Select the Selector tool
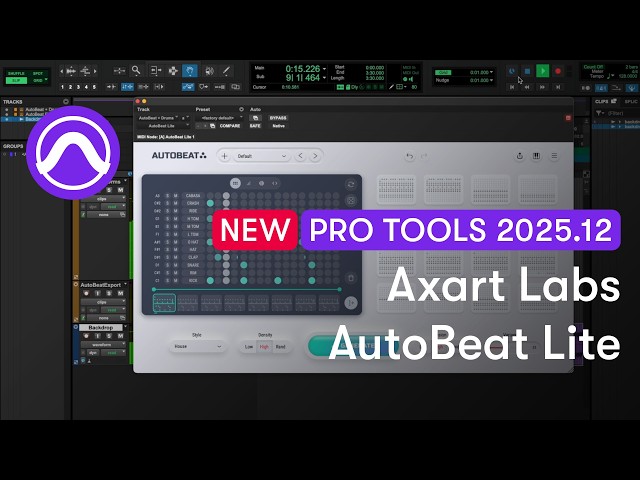The image size is (640, 480). pos(173,71)
